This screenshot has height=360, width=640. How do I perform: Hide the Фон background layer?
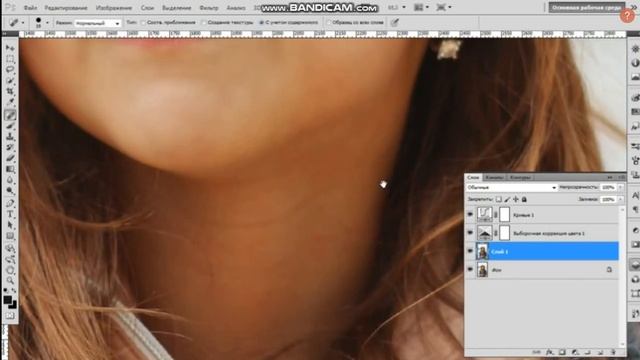tap(470, 269)
